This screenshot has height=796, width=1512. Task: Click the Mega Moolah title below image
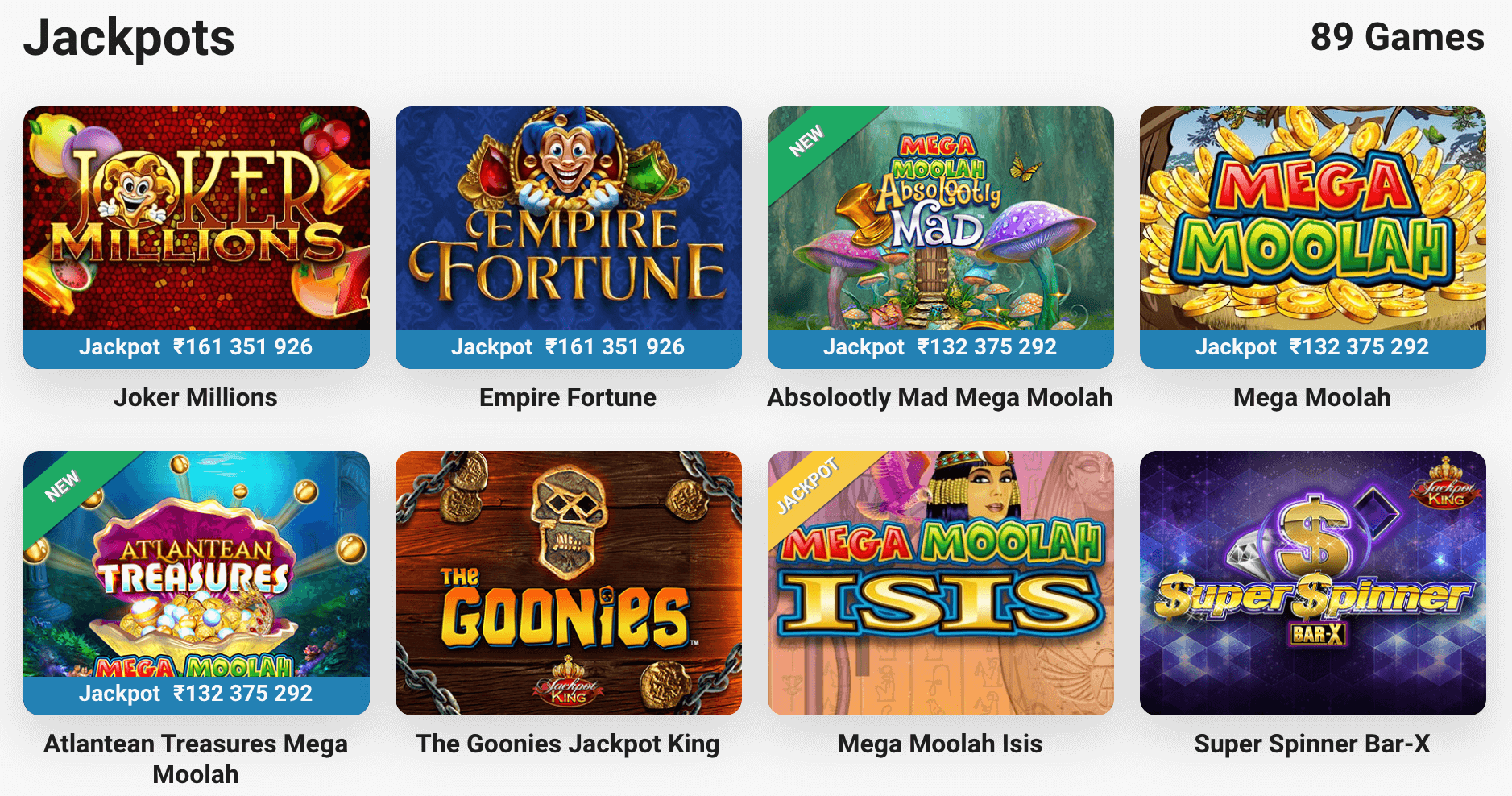(x=1312, y=397)
